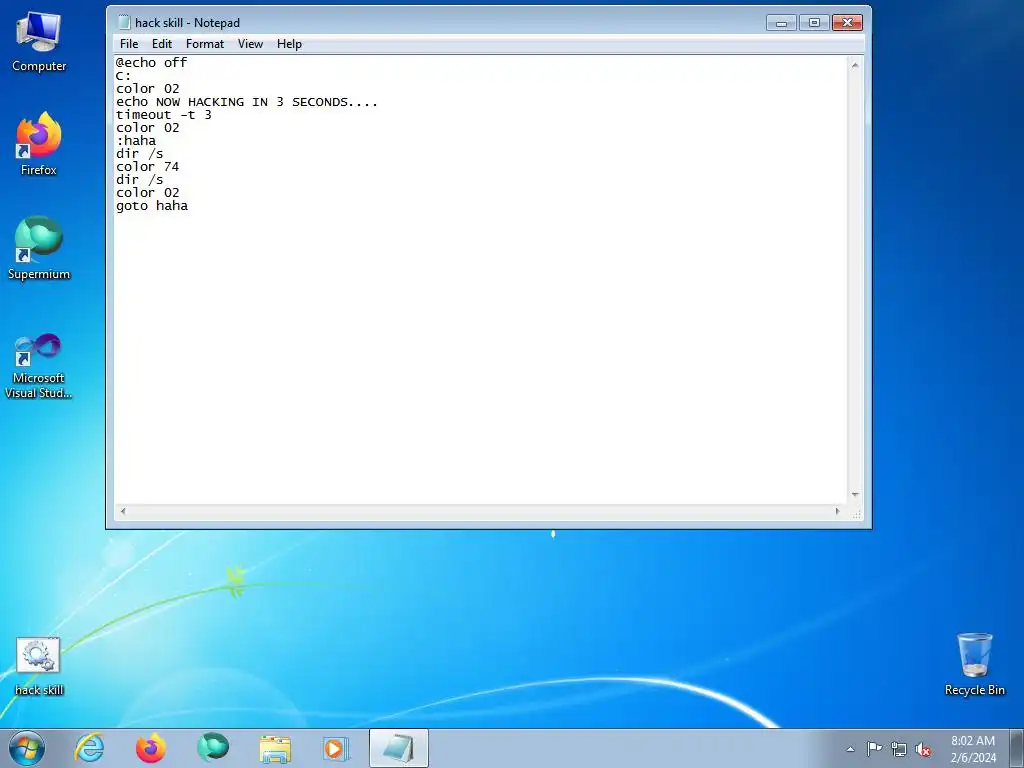Screen dimensions: 1024x768
Task: Open the network tray icon
Action: (899, 749)
